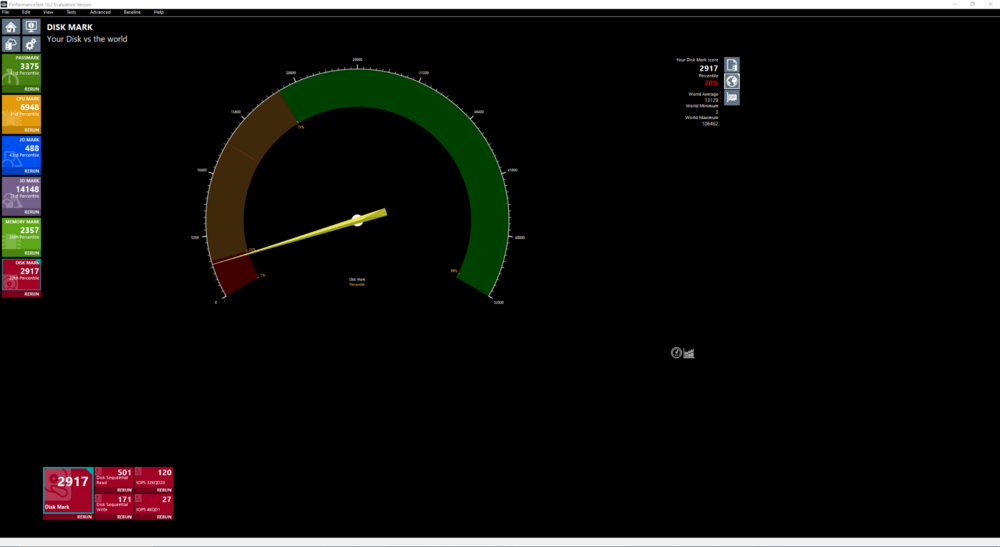The height and width of the screenshot is (547, 1000).
Task: Click the document report icon beside score
Action: pyautogui.click(x=732, y=65)
